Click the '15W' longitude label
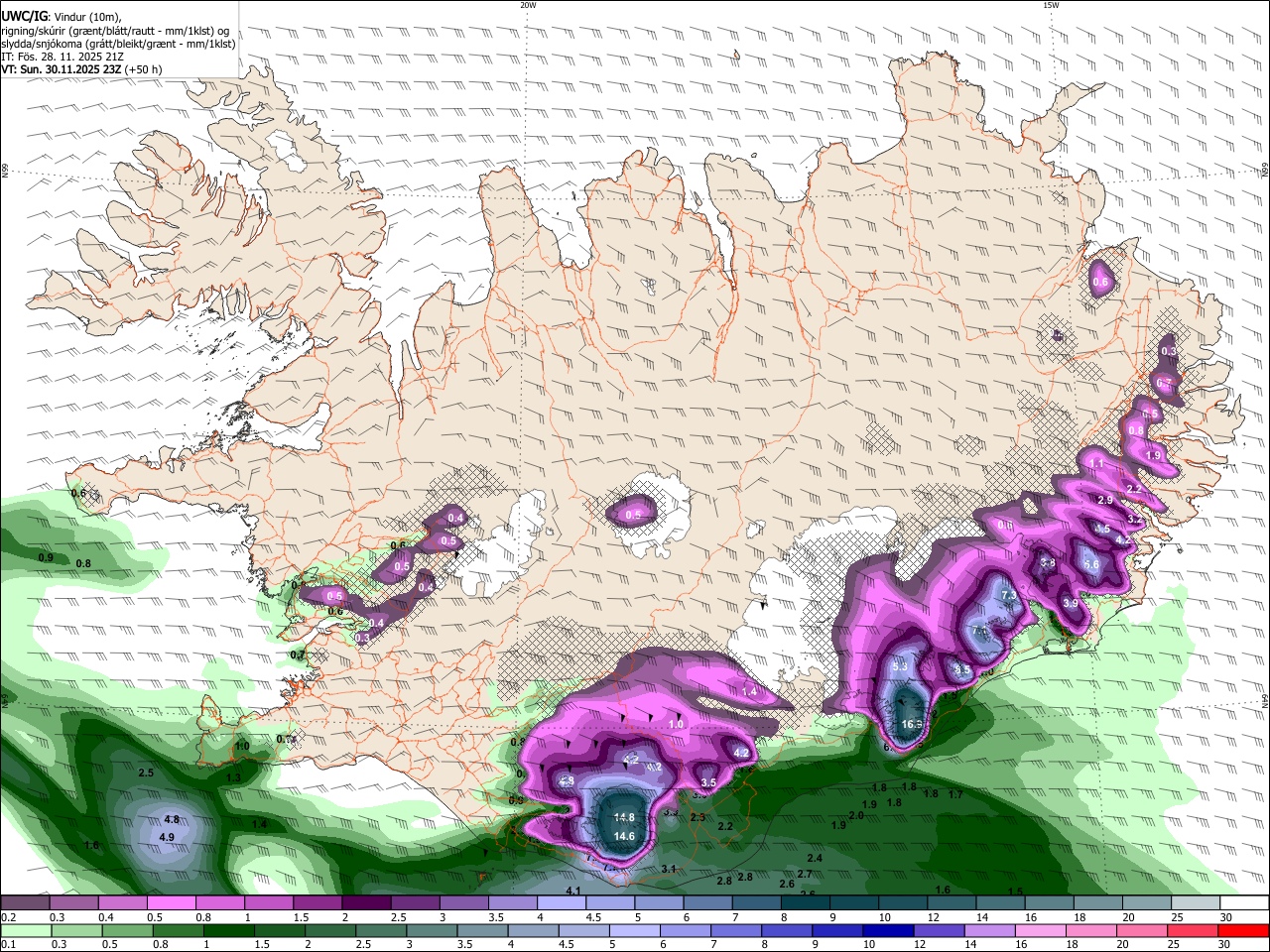 (x=1051, y=5)
